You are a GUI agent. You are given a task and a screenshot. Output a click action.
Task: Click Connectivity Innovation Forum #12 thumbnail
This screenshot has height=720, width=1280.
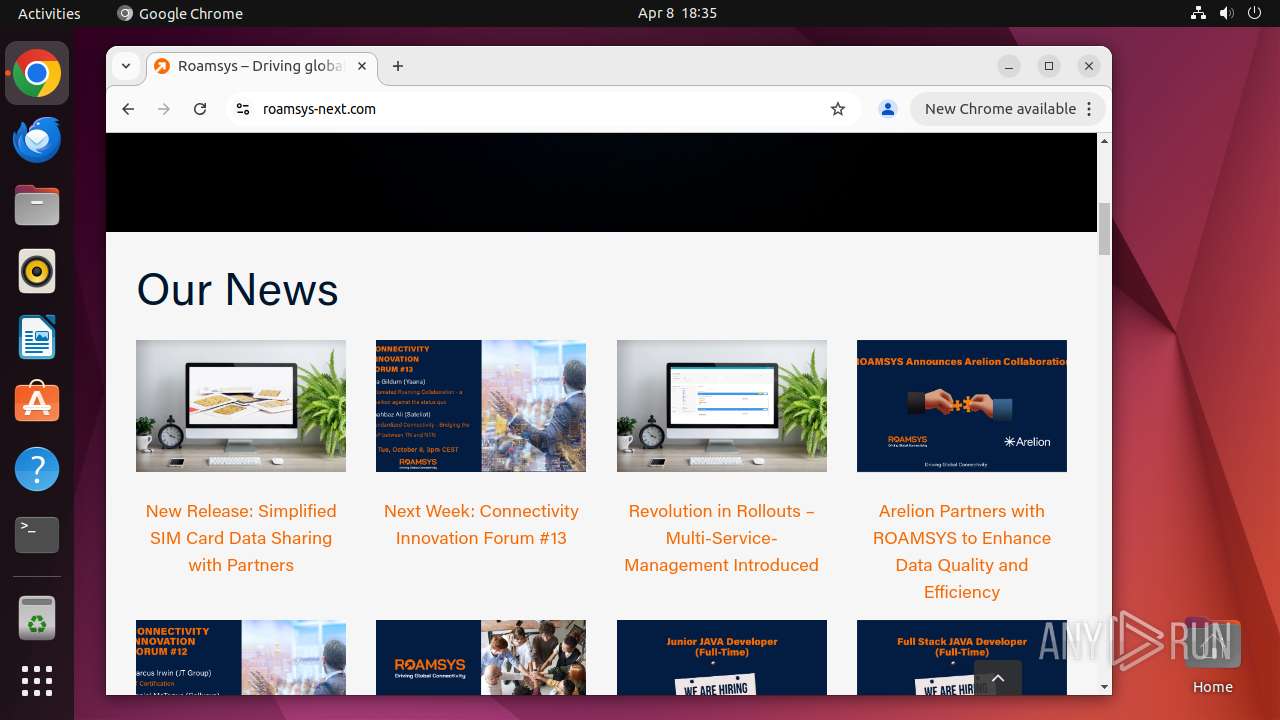pyautogui.click(x=241, y=657)
